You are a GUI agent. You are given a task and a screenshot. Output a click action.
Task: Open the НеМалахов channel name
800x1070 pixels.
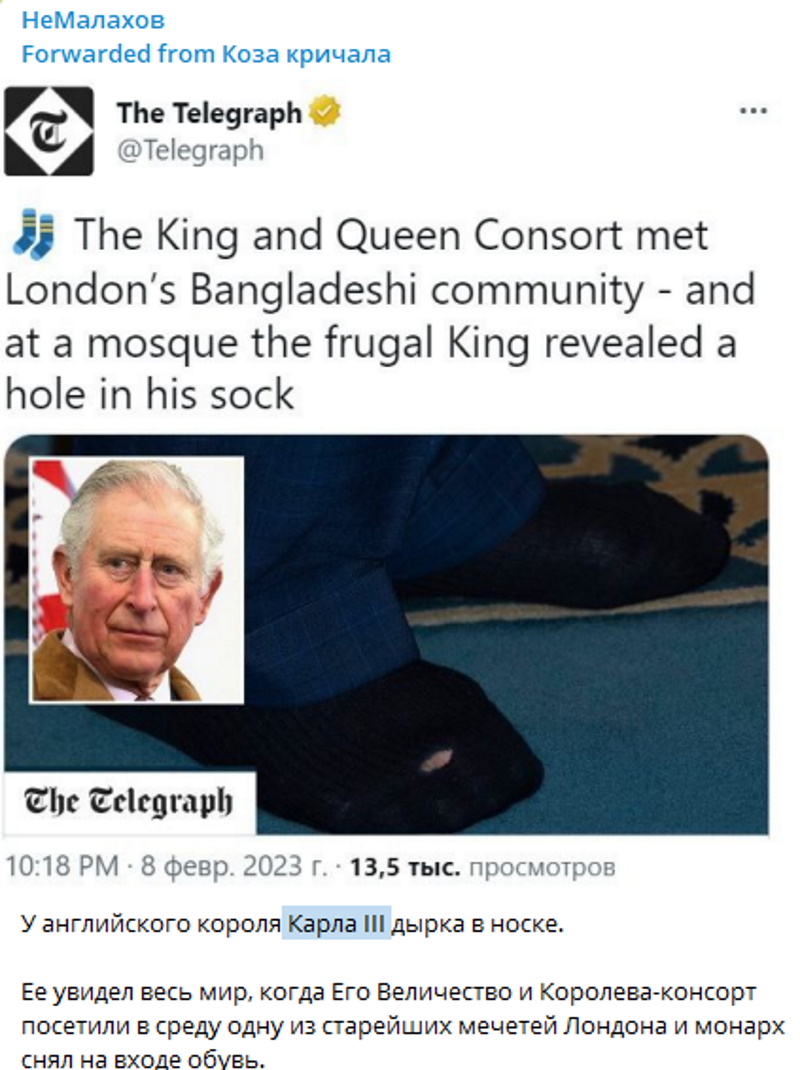click(x=93, y=20)
